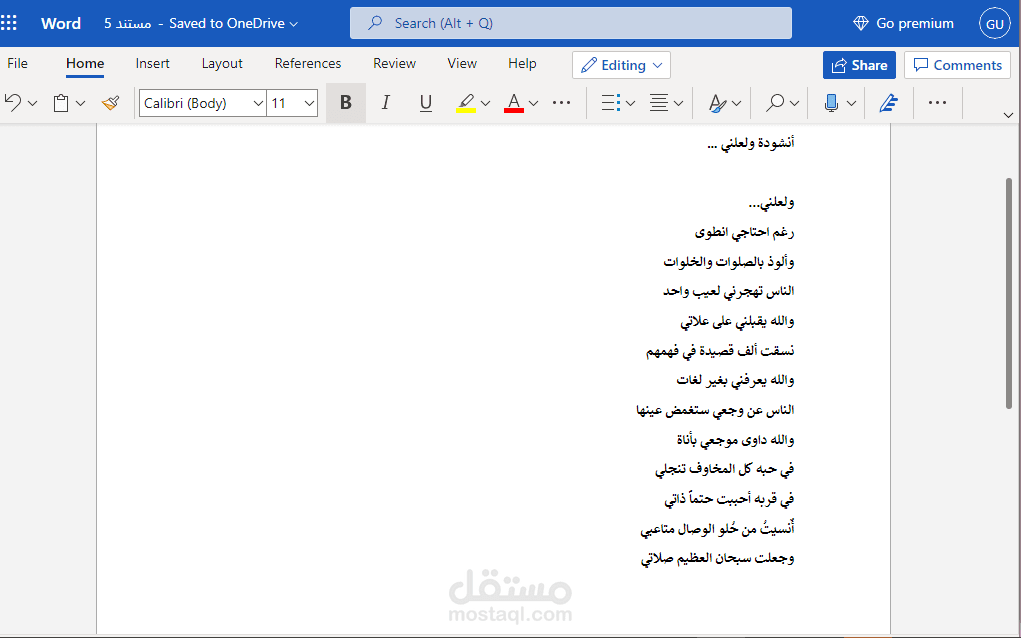This screenshot has width=1021, height=638.
Task: Open the app launcher waffle icon
Action: [9, 23]
